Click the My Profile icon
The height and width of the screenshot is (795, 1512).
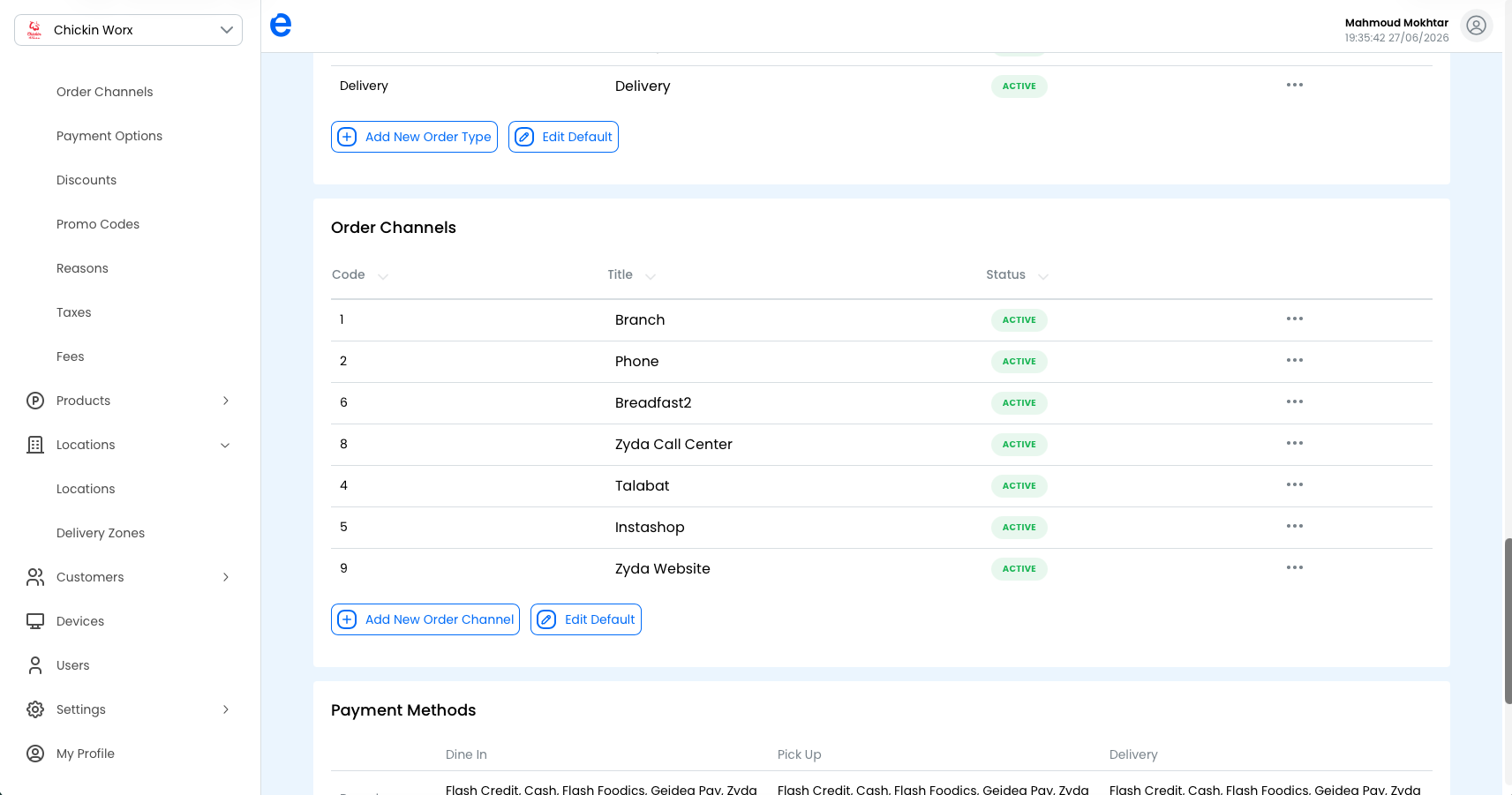pos(35,754)
